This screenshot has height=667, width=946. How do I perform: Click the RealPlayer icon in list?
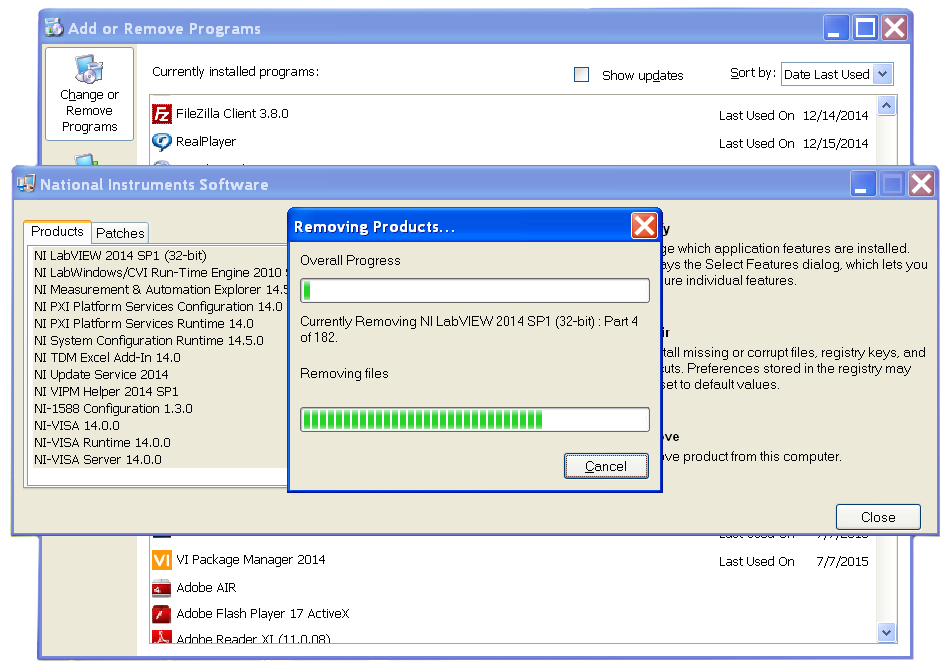tap(162, 142)
